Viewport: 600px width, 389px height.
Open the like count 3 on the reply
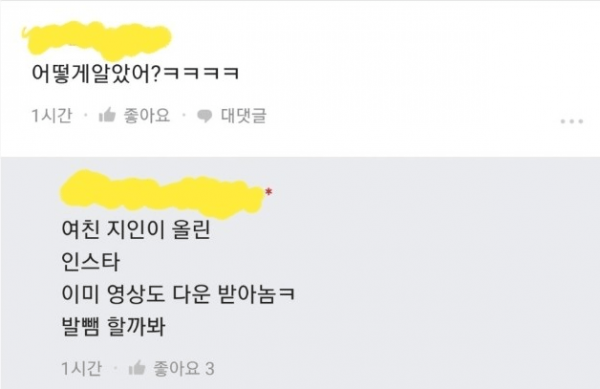210,369
